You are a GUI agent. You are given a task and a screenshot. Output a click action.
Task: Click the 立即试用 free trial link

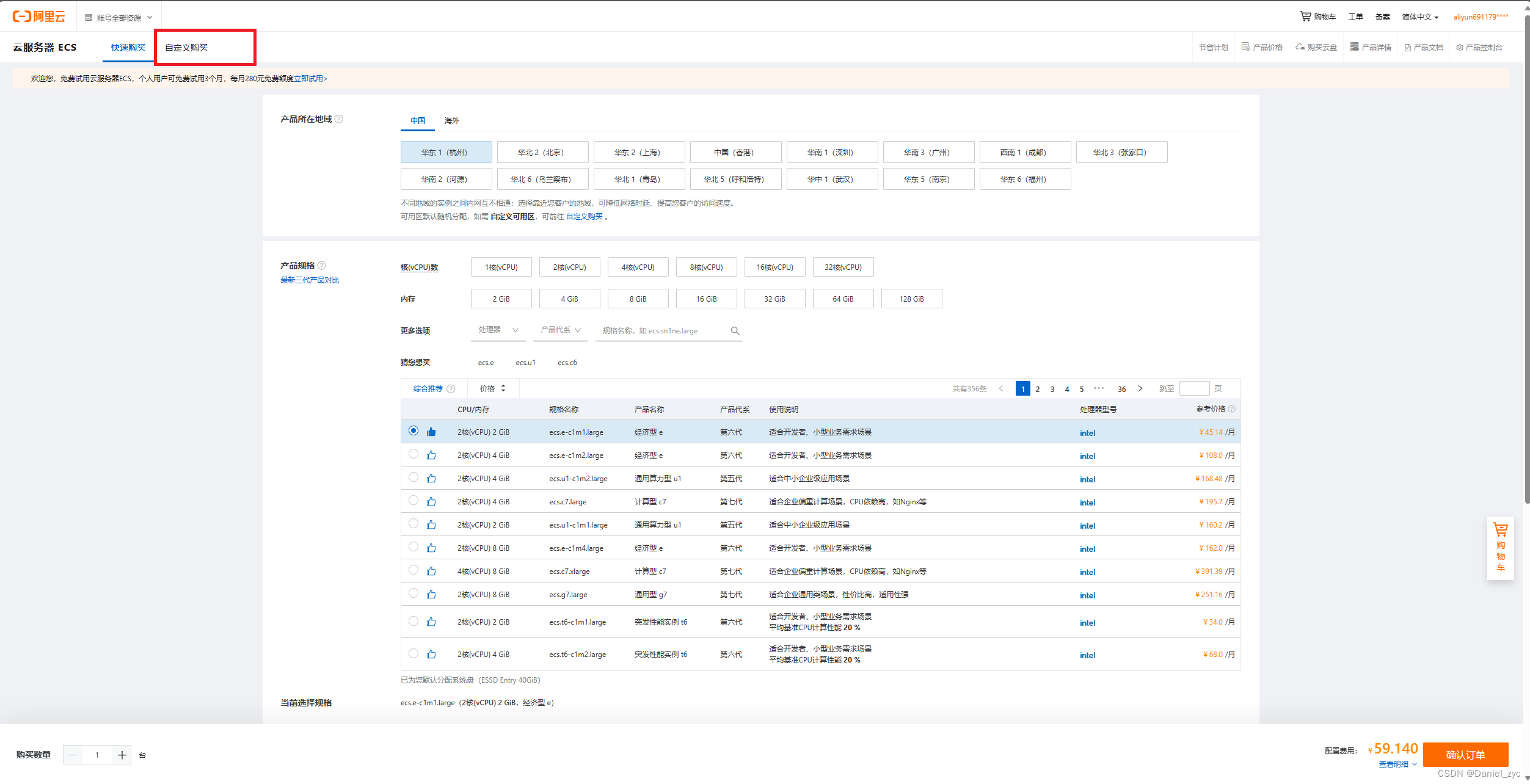[310, 79]
